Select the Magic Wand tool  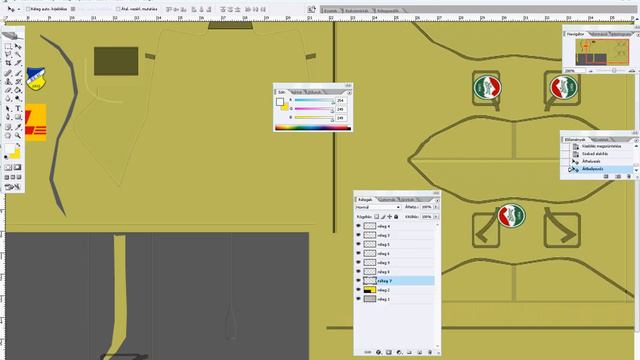[x=18, y=54]
